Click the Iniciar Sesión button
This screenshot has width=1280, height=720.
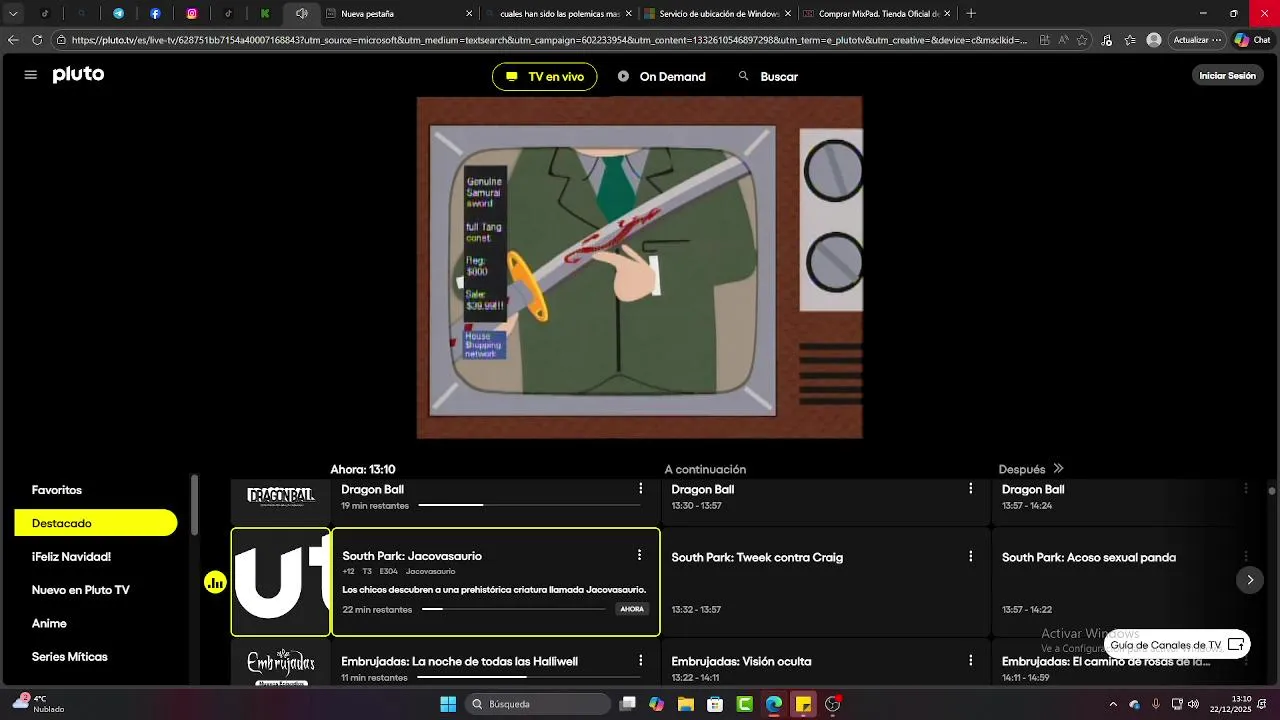pos(1227,76)
